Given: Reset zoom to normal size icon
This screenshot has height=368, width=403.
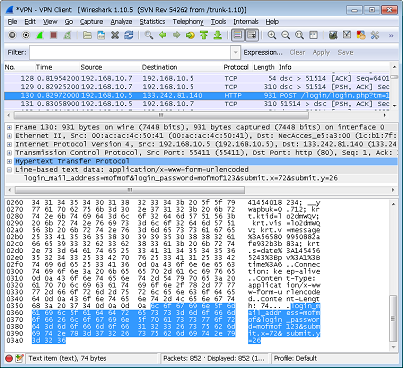Looking at the screenshot, I should click(299, 35).
